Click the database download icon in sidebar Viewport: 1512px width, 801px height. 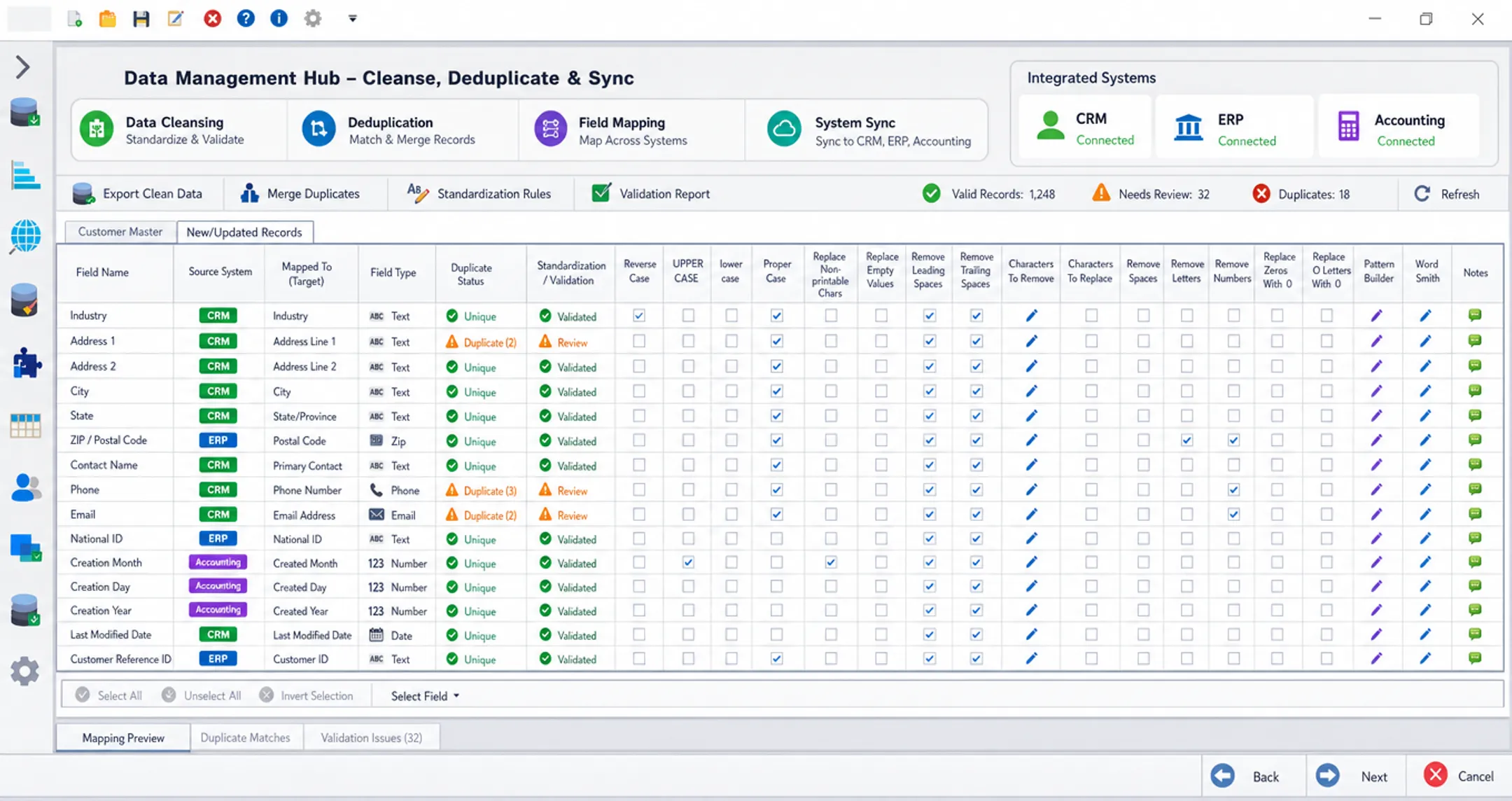25,113
